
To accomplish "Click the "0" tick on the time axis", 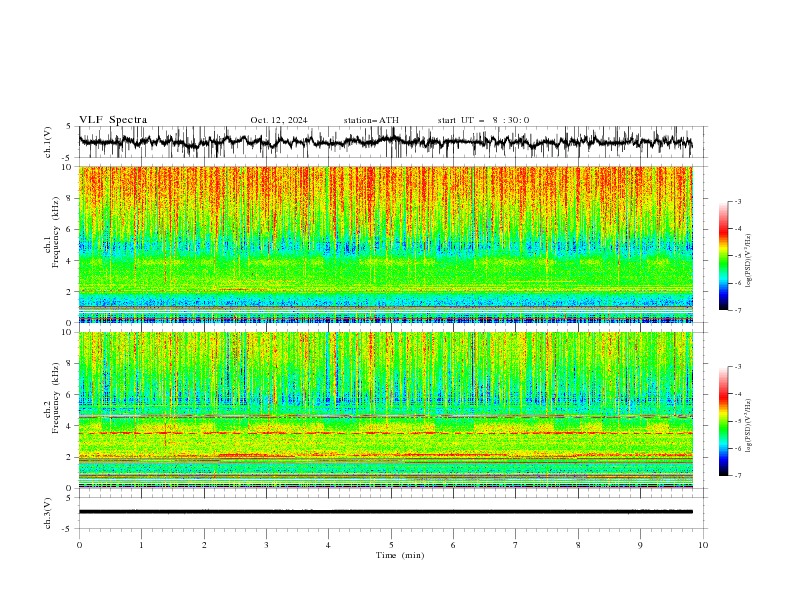I will 79,545.
